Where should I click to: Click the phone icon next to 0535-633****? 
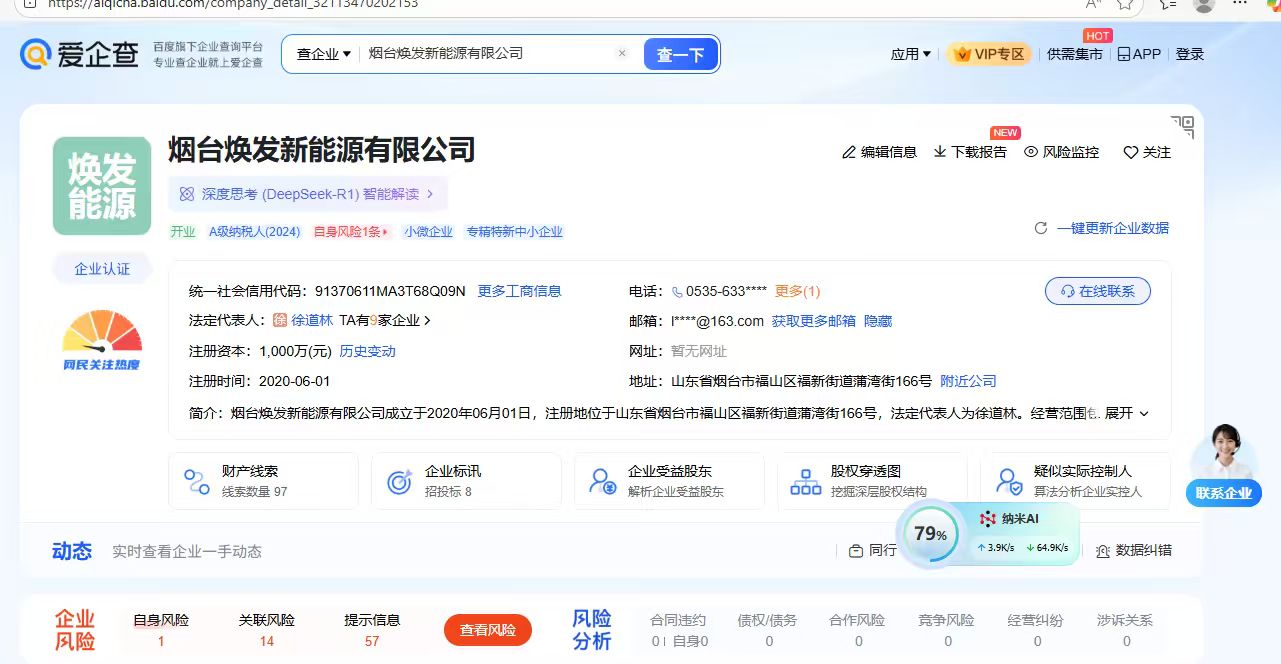coord(677,292)
